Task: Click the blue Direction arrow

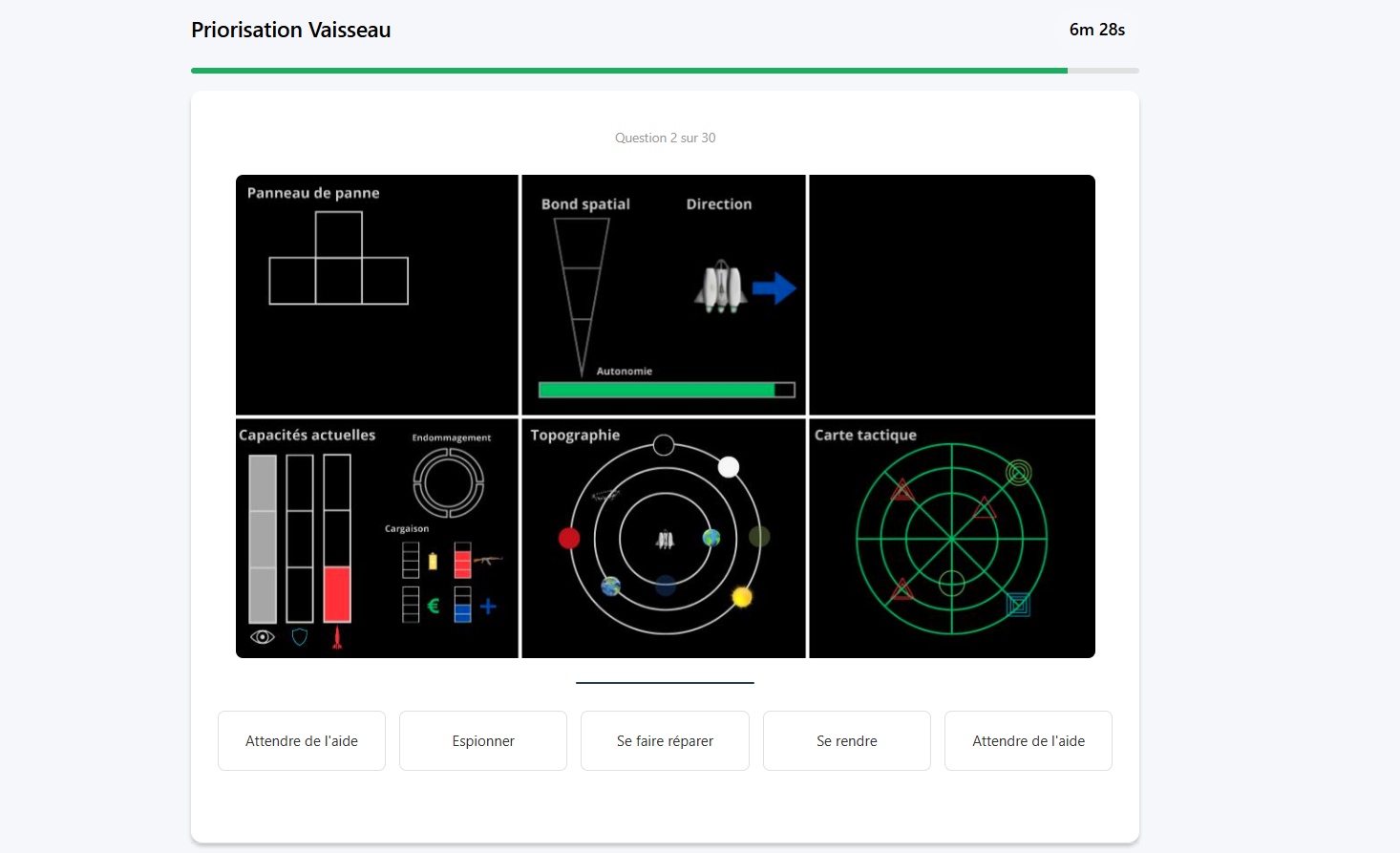Action: click(x=774, y=288)
